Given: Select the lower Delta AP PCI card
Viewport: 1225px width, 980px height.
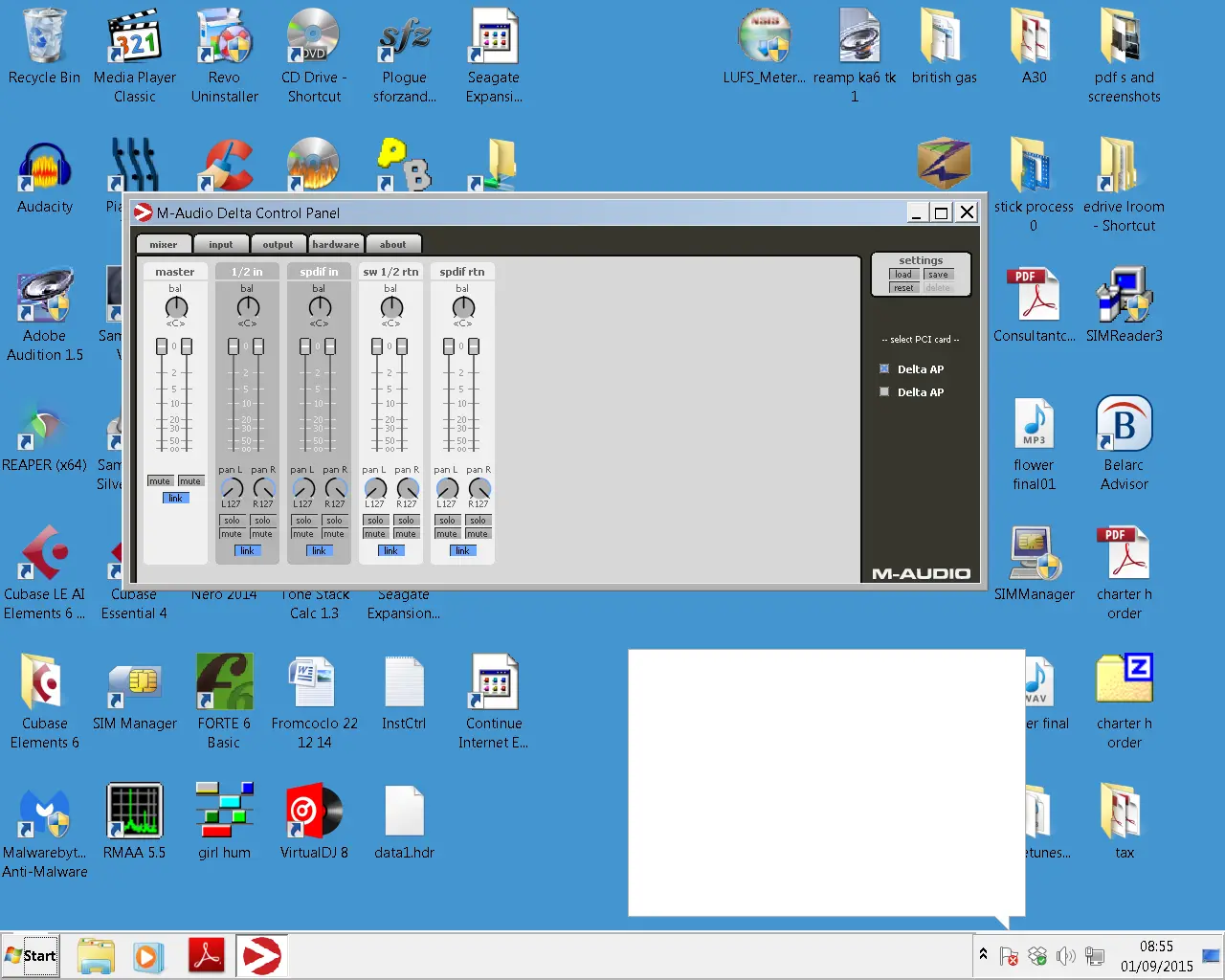Looking at the screenshot, I should tap(884, 391).
